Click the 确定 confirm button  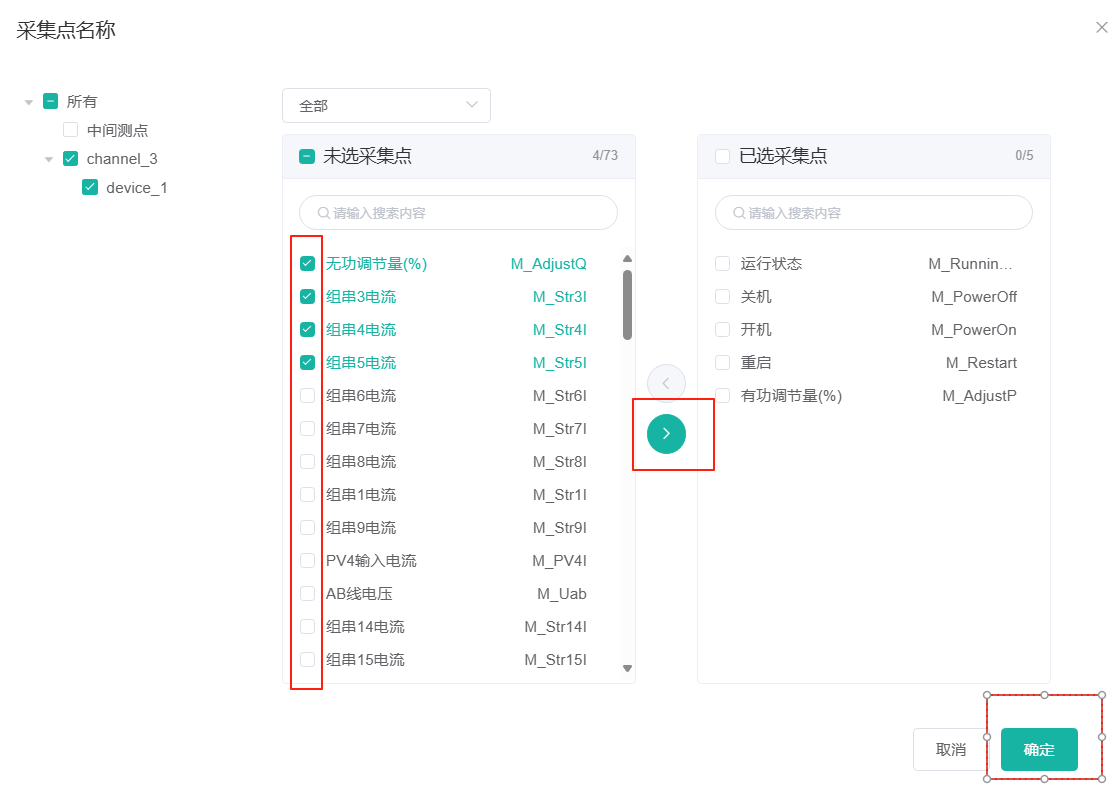point(1039,749)
